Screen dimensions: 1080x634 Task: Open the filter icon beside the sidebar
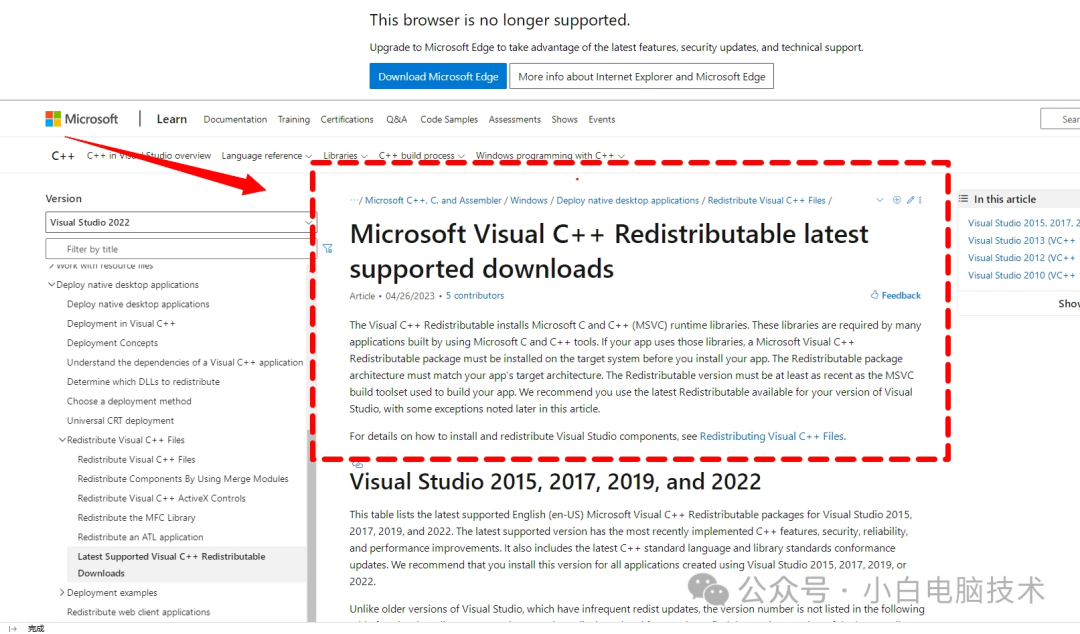click(328, 249)
